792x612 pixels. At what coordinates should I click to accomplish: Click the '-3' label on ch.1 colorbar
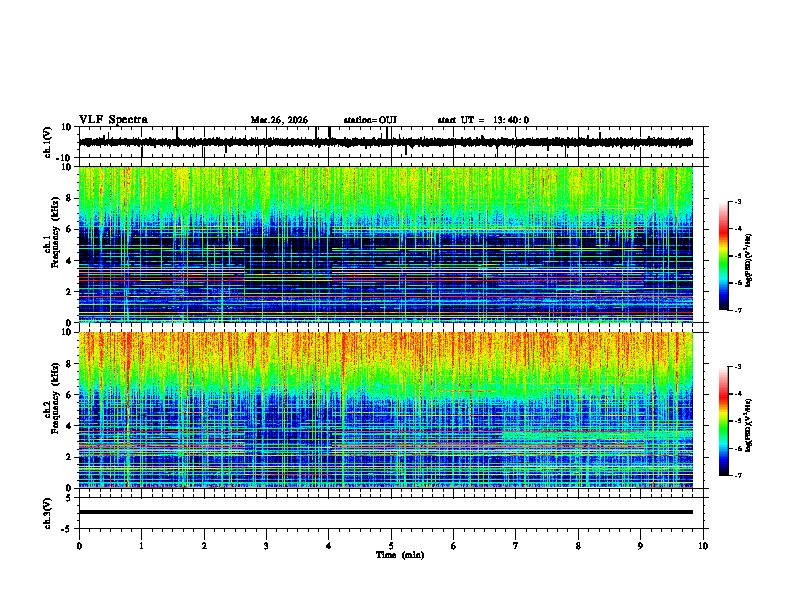738,202
